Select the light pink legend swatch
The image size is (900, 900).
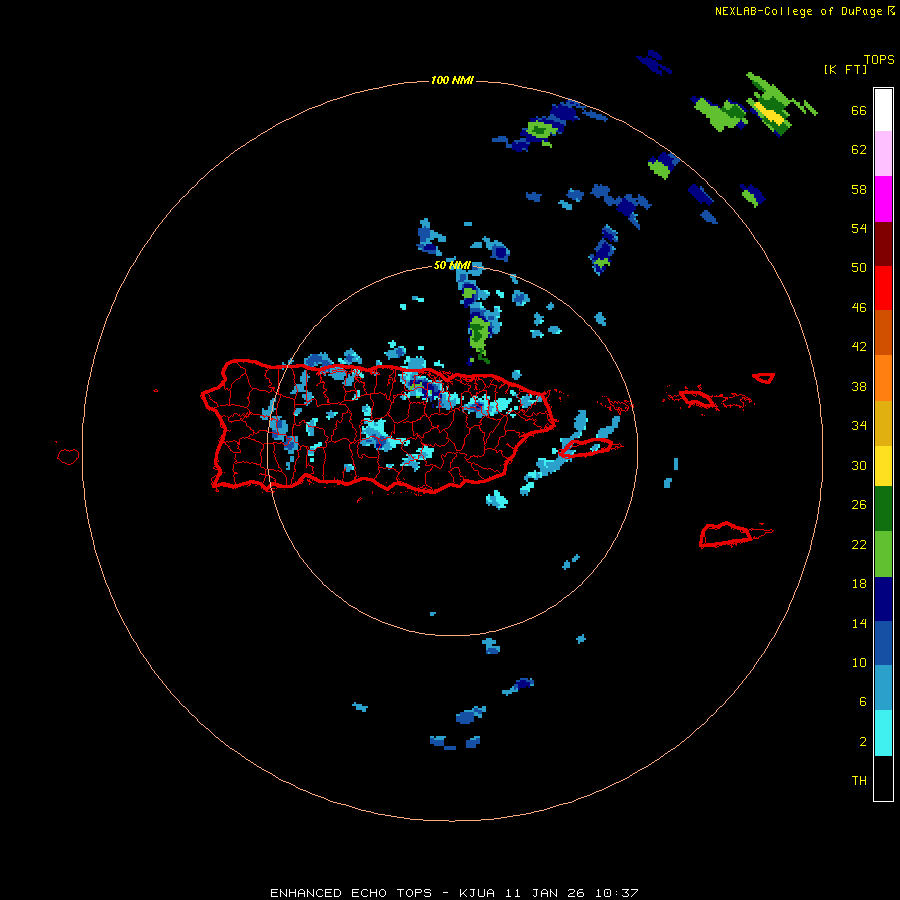click(883, 154)
